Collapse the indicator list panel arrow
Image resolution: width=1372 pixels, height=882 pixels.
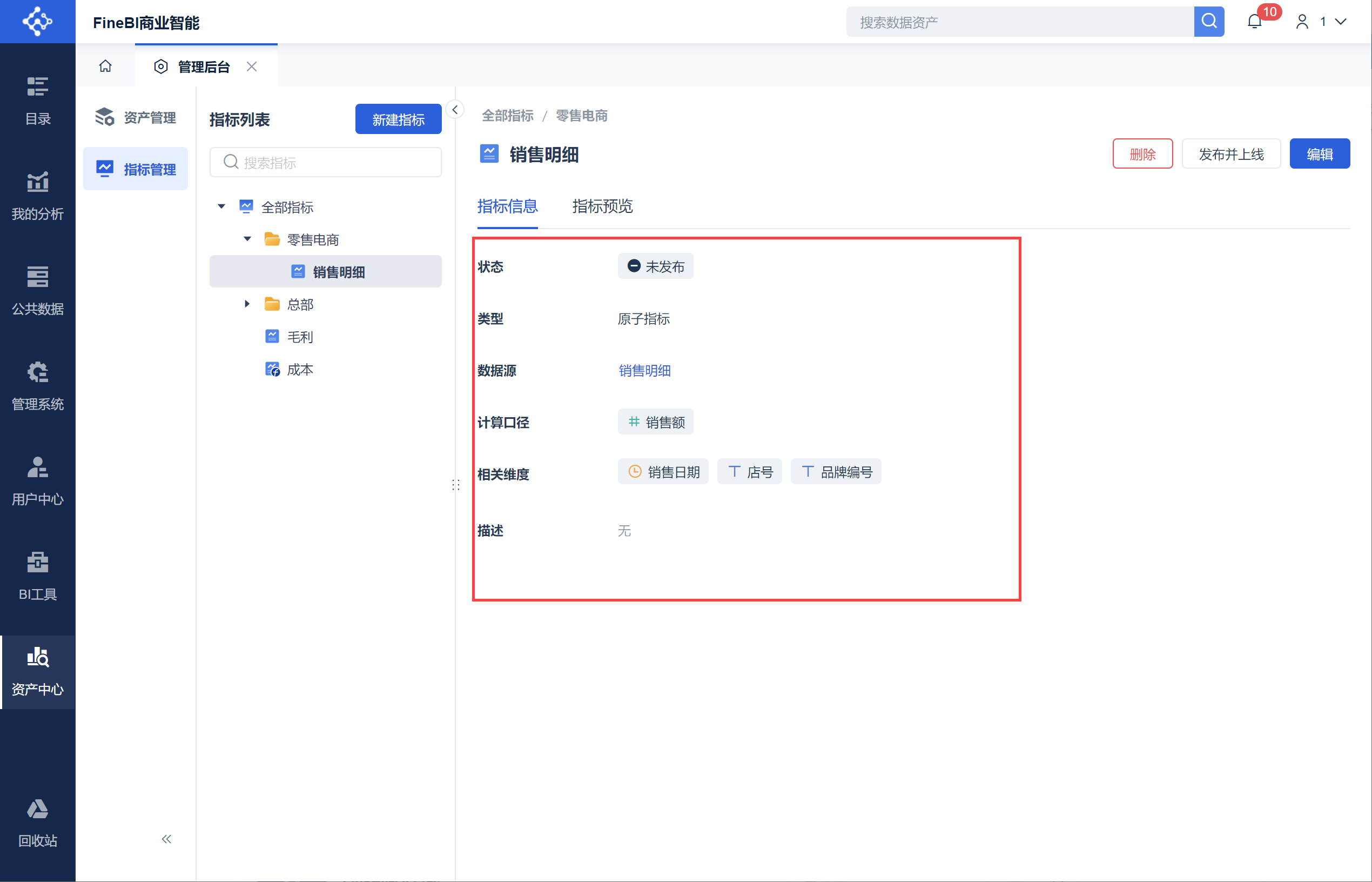[455, 109]
